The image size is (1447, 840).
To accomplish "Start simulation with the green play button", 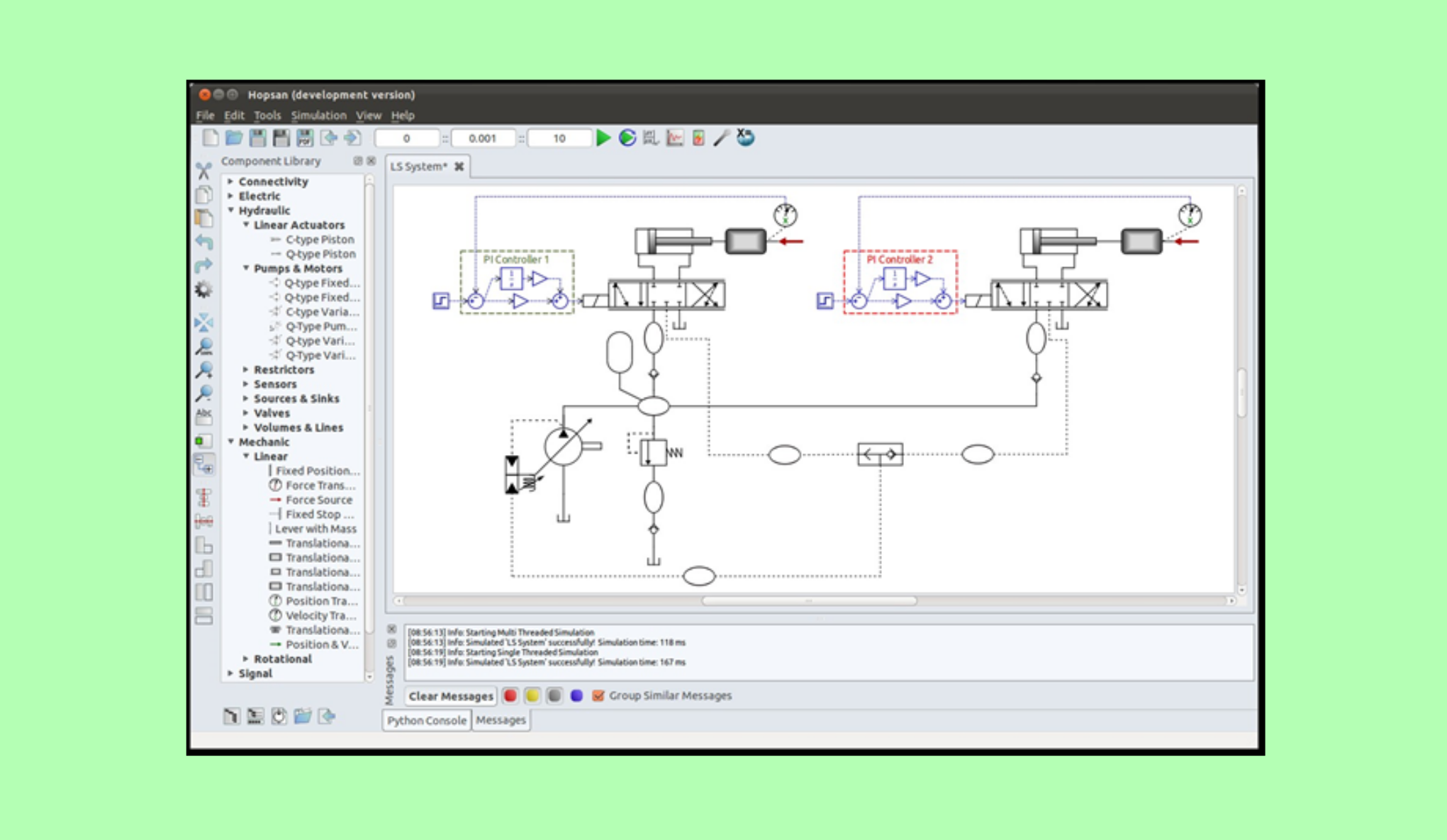I will tap(603, 138).
